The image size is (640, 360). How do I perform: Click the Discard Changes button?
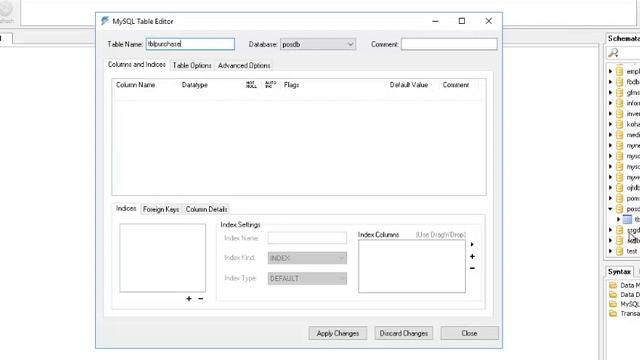[x=404, y=333]
